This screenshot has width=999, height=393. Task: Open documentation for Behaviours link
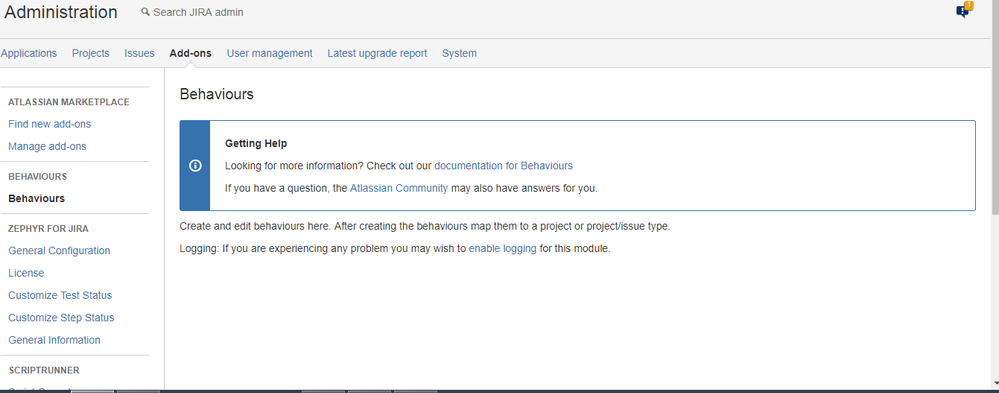(x=503, y=166)
